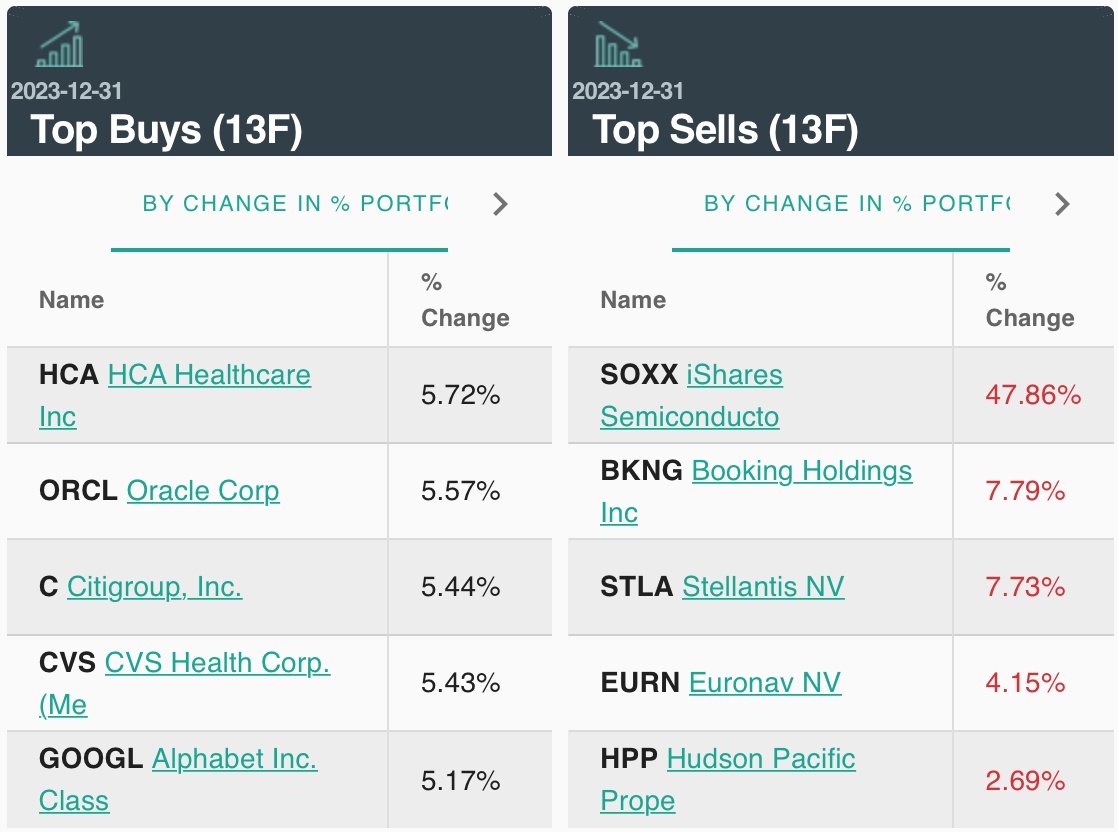Expand next tab arrow in Top Buys

click(x=501, y=204)
